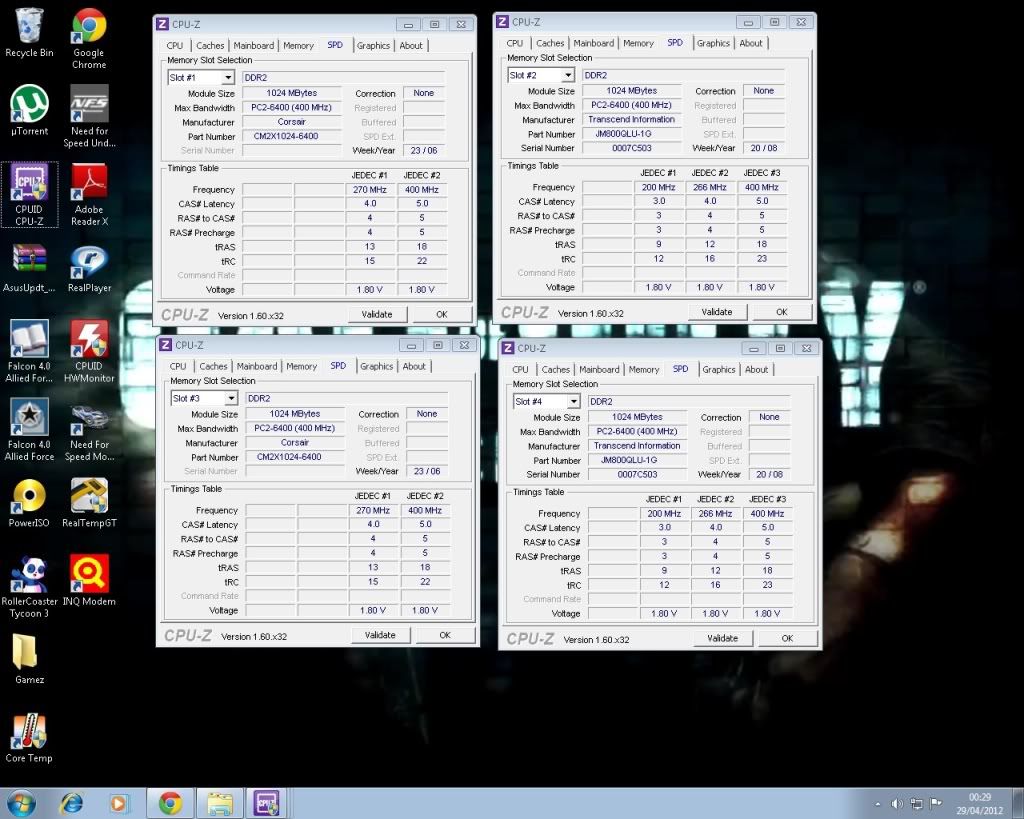Switch to the CPU-Z taskbar button
1024x819 pixels.
tap(267, 803)
